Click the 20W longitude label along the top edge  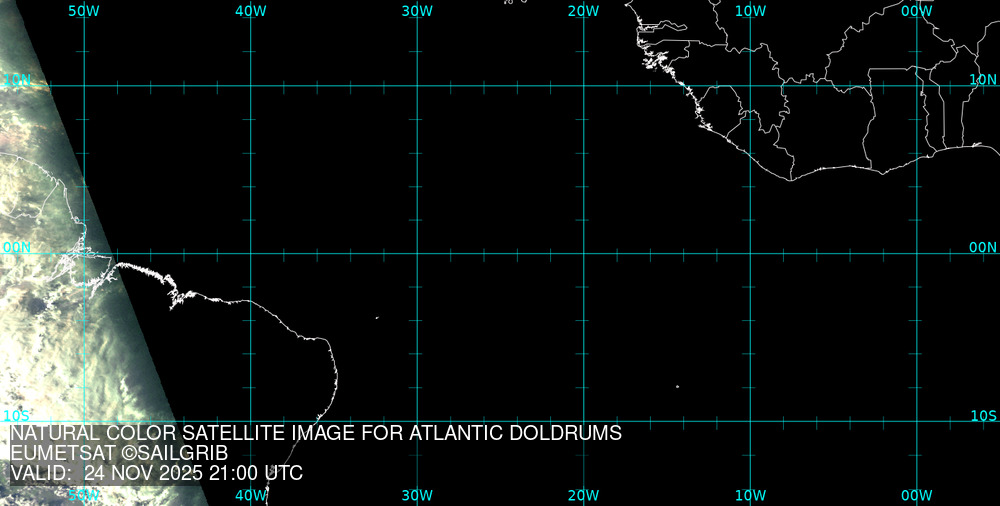(x=583, y=11)
